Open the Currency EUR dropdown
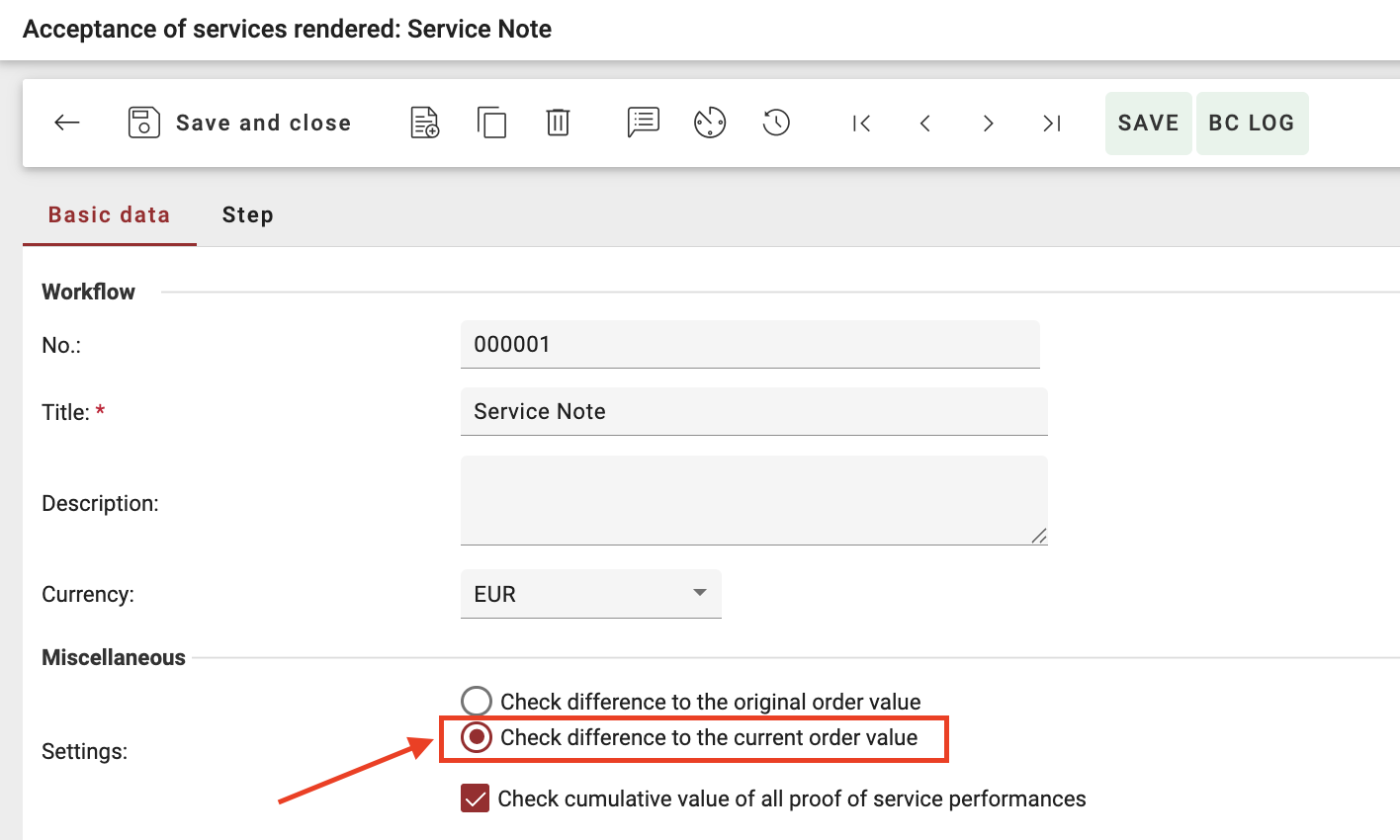Image resolution: width=1400 pixels, height=840 pixels. pyautogui.click(x=590, y=594)
